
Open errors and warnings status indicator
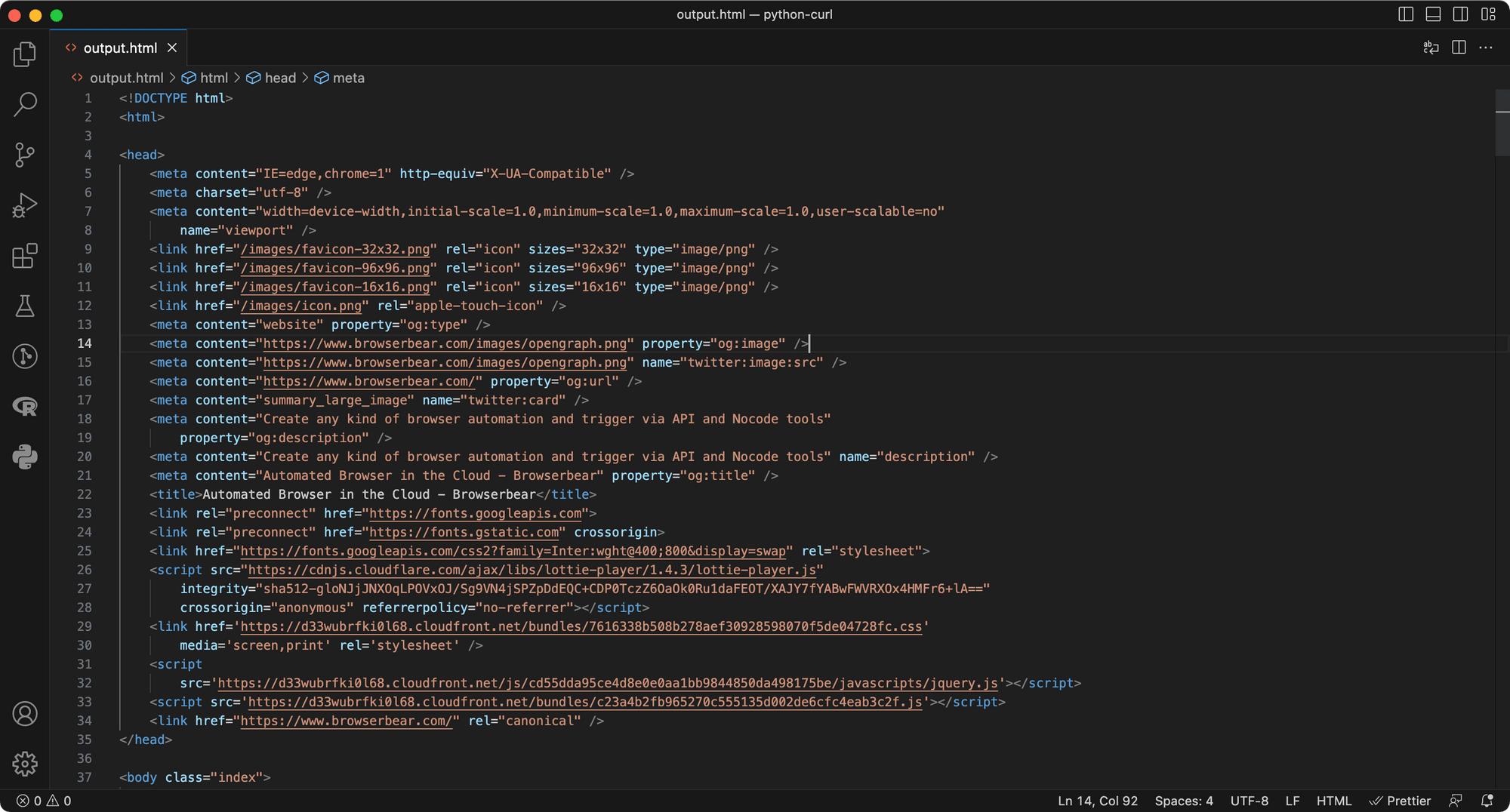click(x=44, y=801)
